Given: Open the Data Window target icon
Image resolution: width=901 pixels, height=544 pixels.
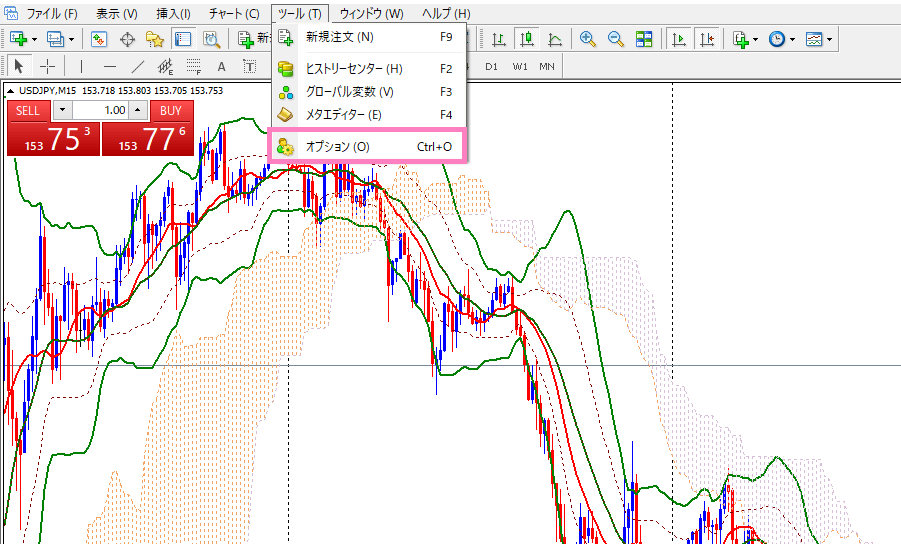Looking at the screenshot, I should pyautogui.click(x=127, y=39).
